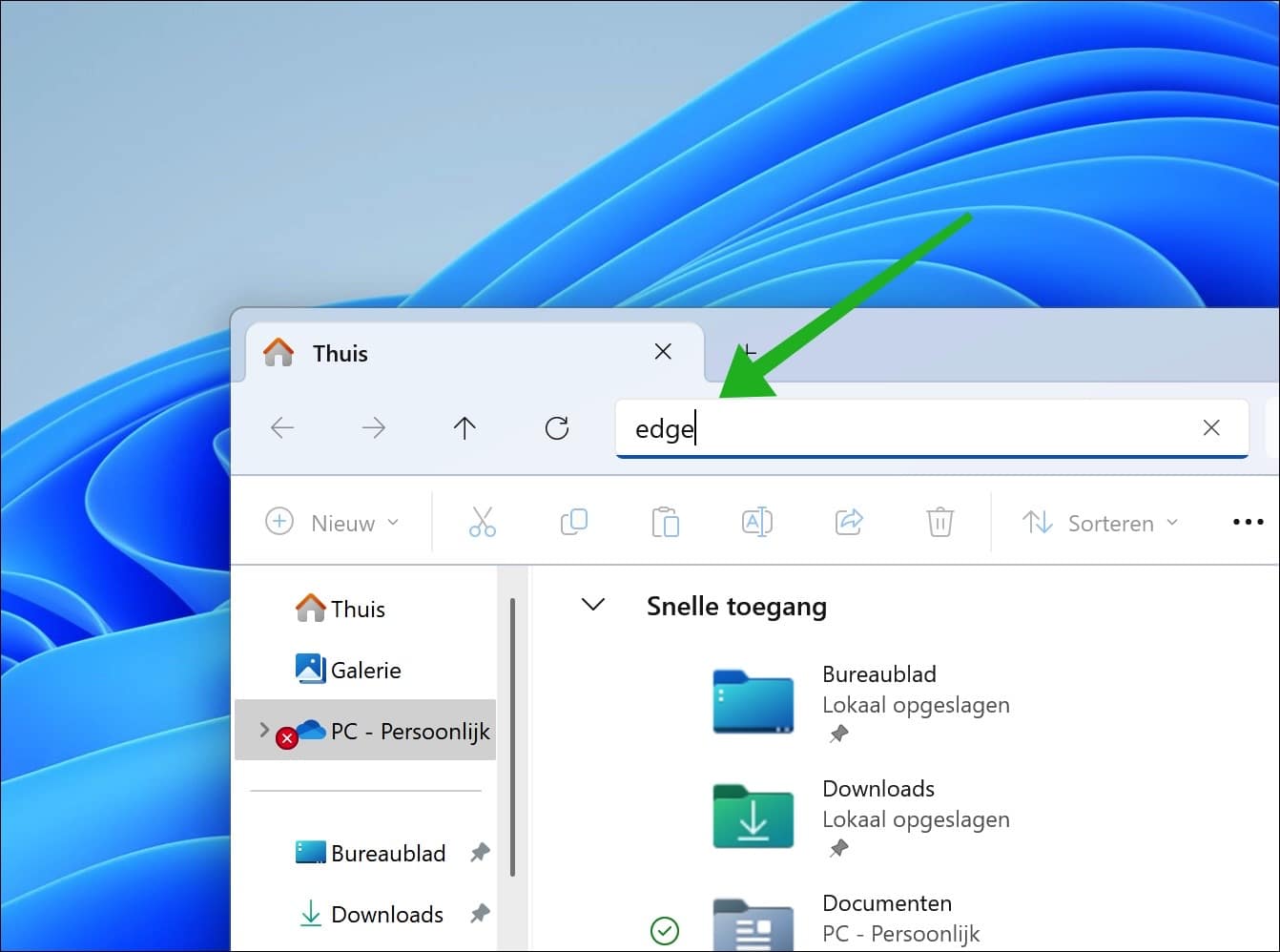Click the Copy icon in the toolbar
The height and width of the screenshot is (952, 1280).
coord(573,522)
